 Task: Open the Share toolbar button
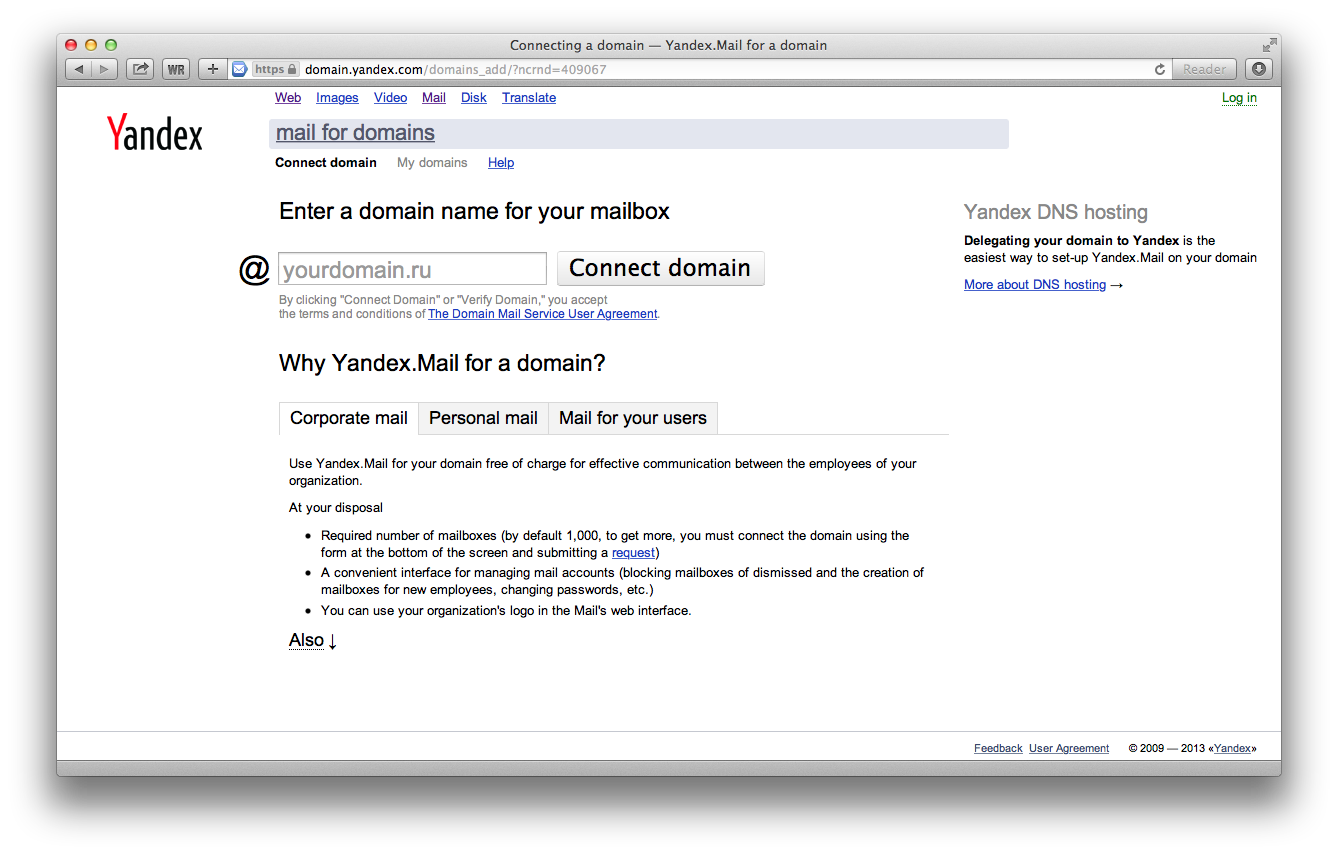tap(140, 69)
